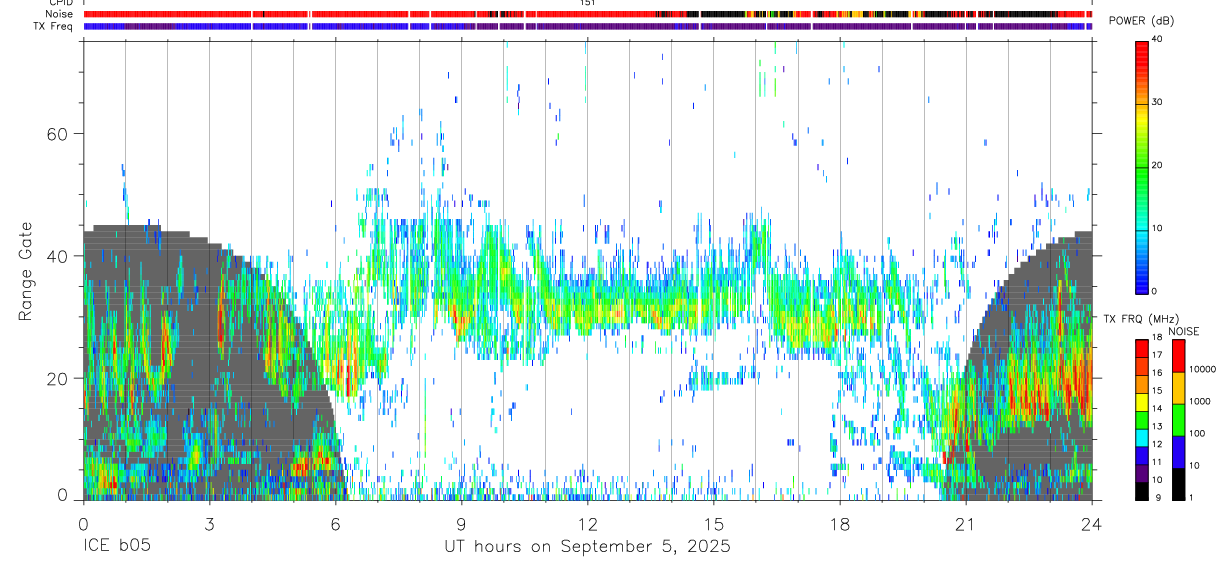Click the value 40 atop the POWER colorbar
Screen dimensions: 1228x567
pos(1158,40)
